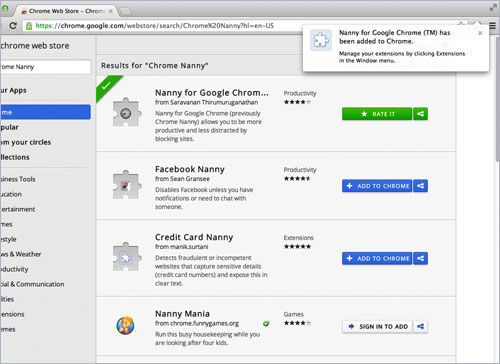Screen dimensions: 500x364
Task: Click the chrome web store heading
Action: coord(35,46)
